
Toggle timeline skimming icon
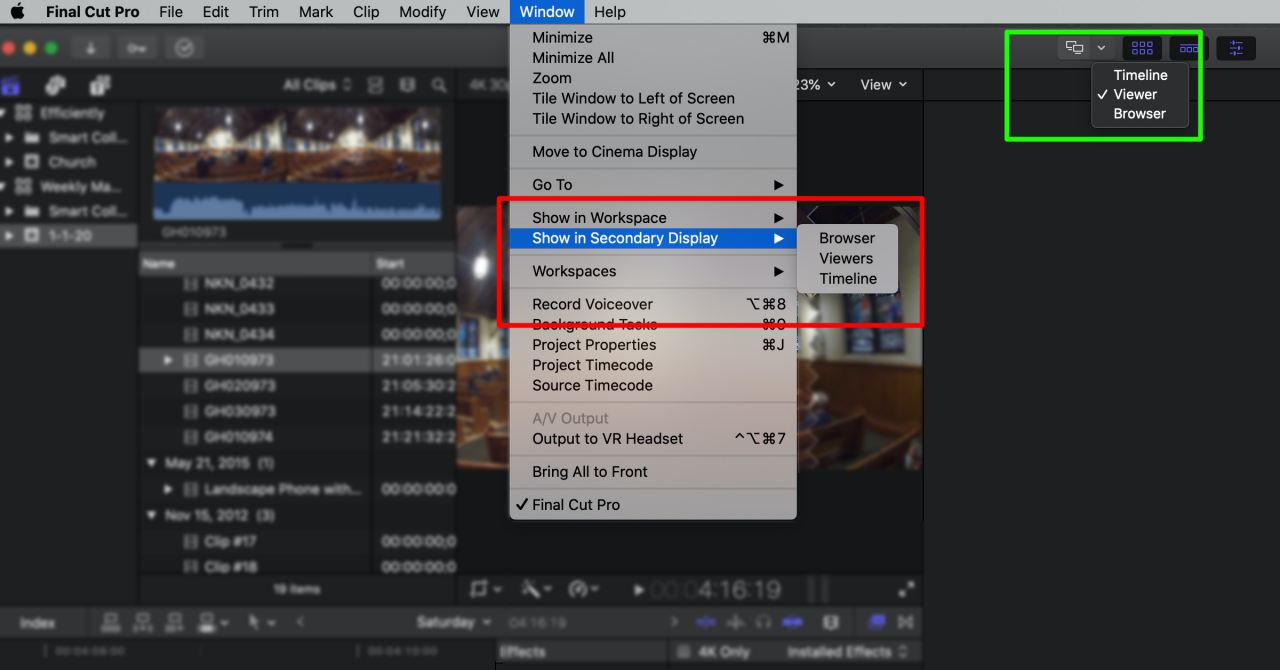[706, 622]
